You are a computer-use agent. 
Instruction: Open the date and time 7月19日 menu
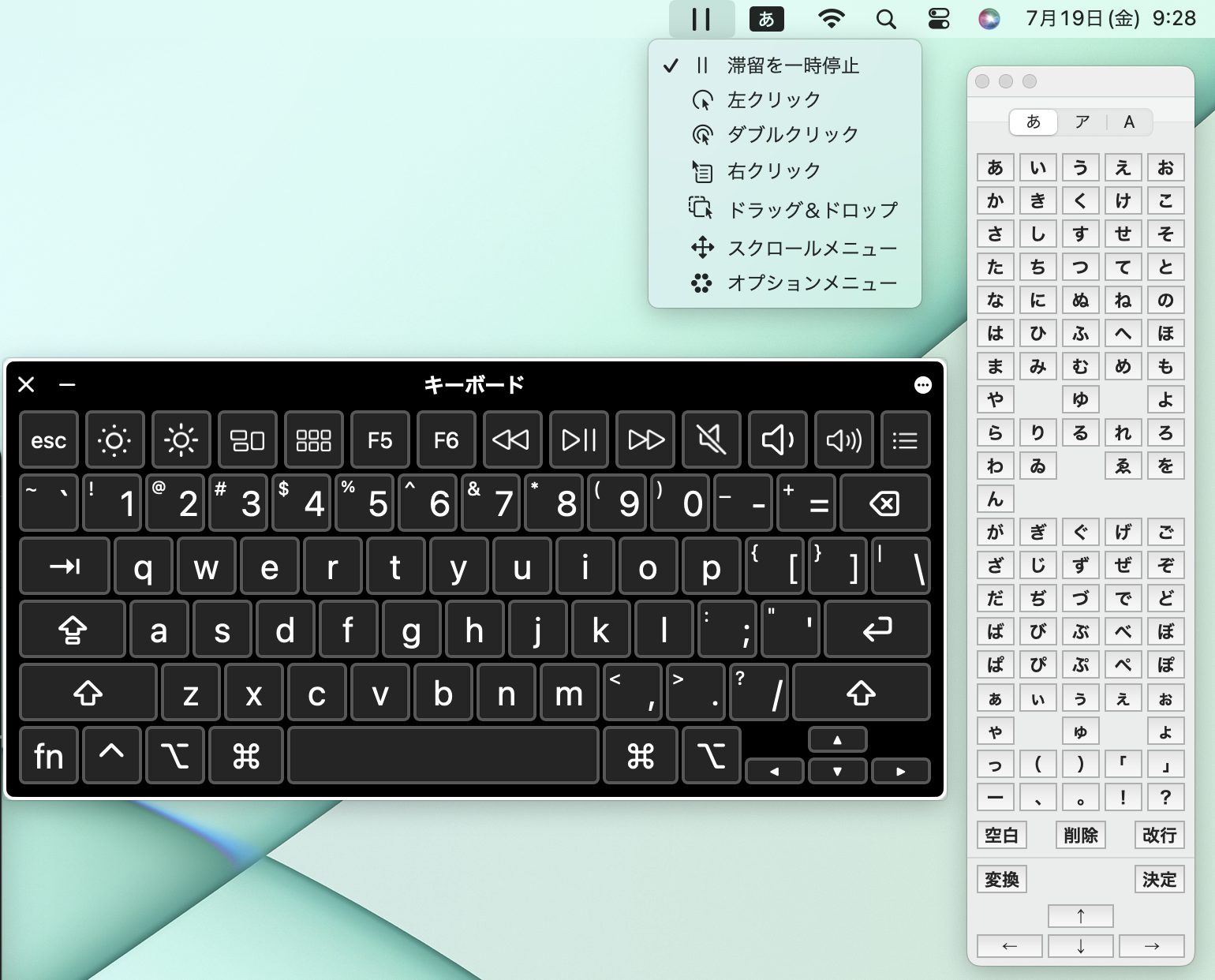pos(1111,19)
